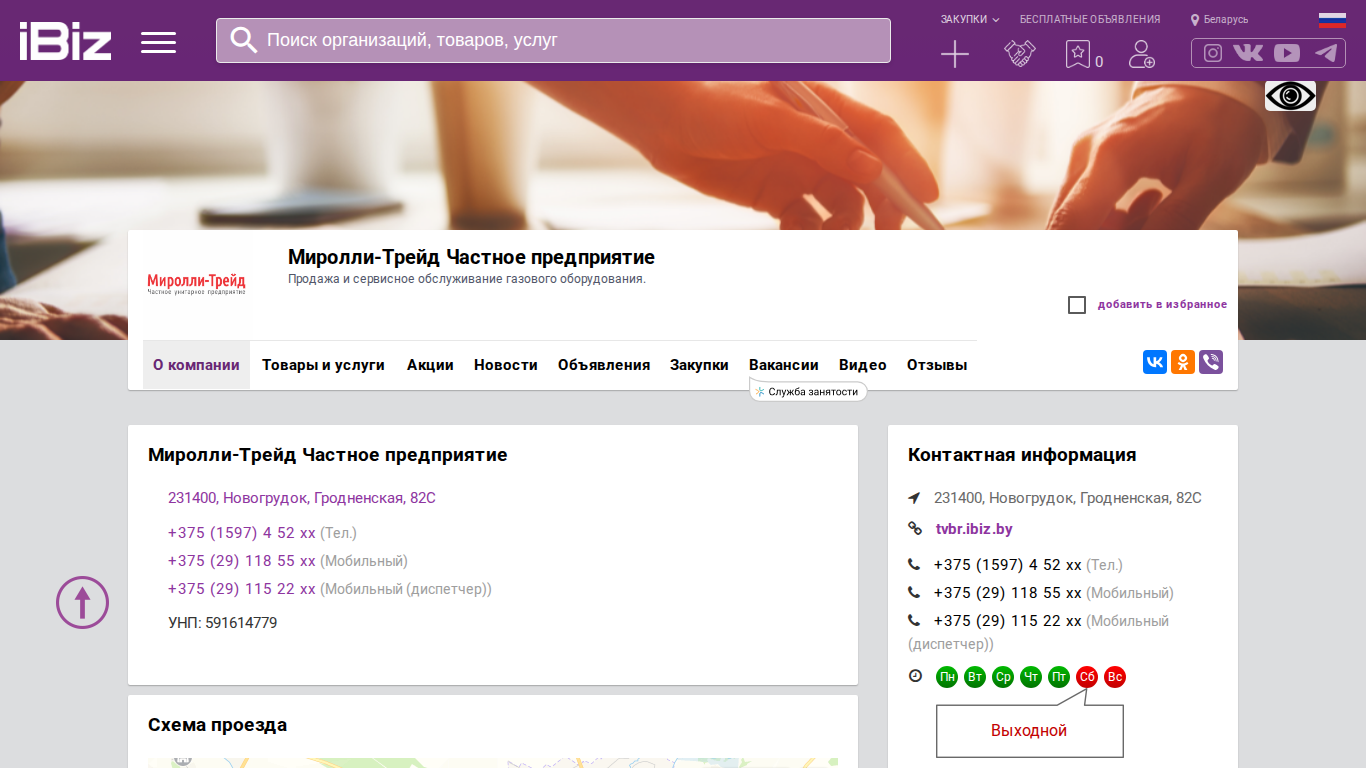Image resolution: width=1366 pixels, height=768 pixels.
Task: Expand the ЗАКУПКИ dropdown in header
Action: pyautogui.click(x=970, y=19)
